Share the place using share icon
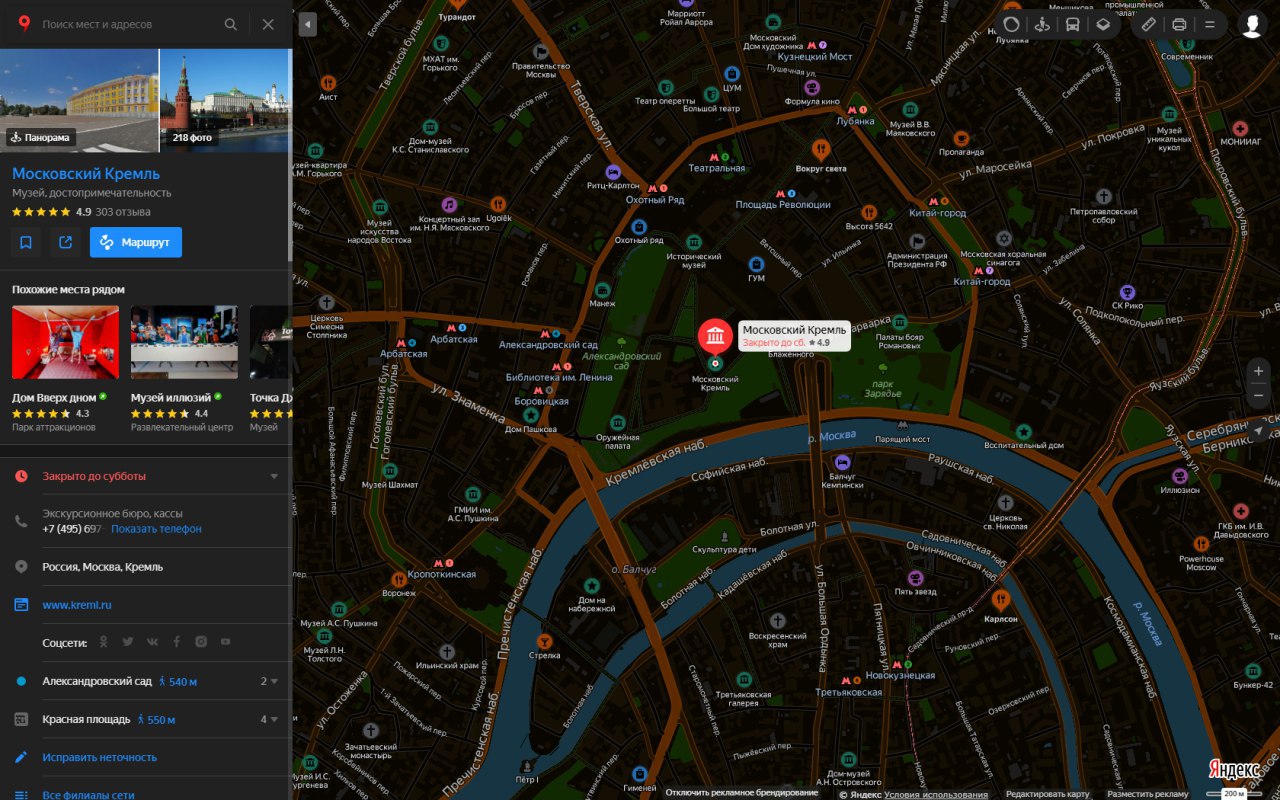The width and height of the screenshot is (1280, 800). 66,242
